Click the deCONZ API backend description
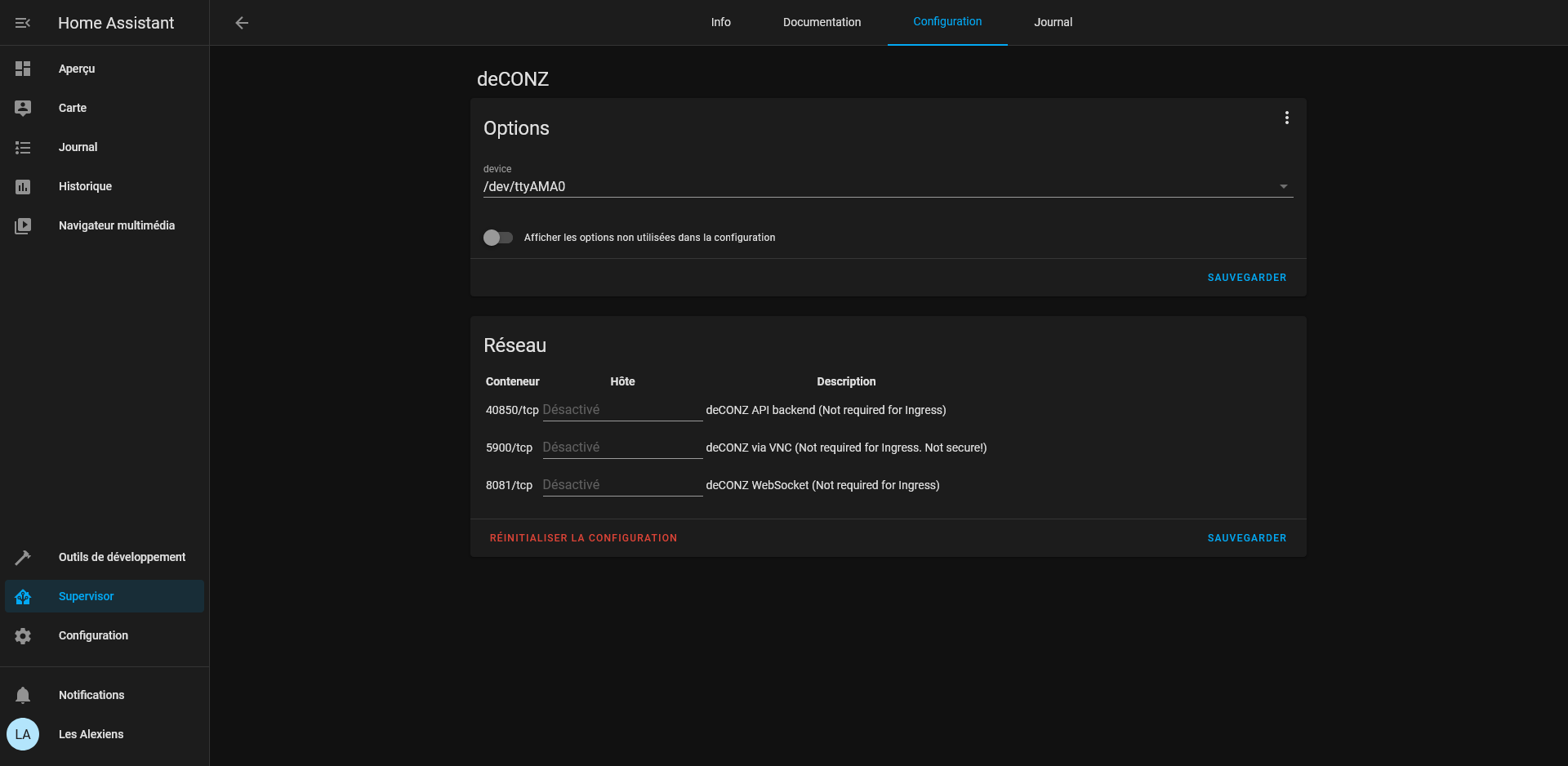Screen dimensions: 1568x766 [826, 410]
